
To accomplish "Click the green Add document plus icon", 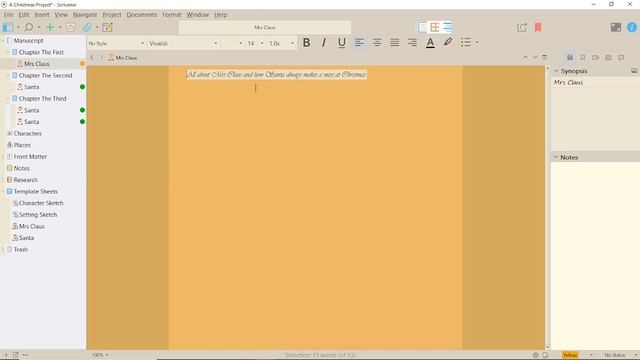I will pyautogui.click(x=50, y=27).
